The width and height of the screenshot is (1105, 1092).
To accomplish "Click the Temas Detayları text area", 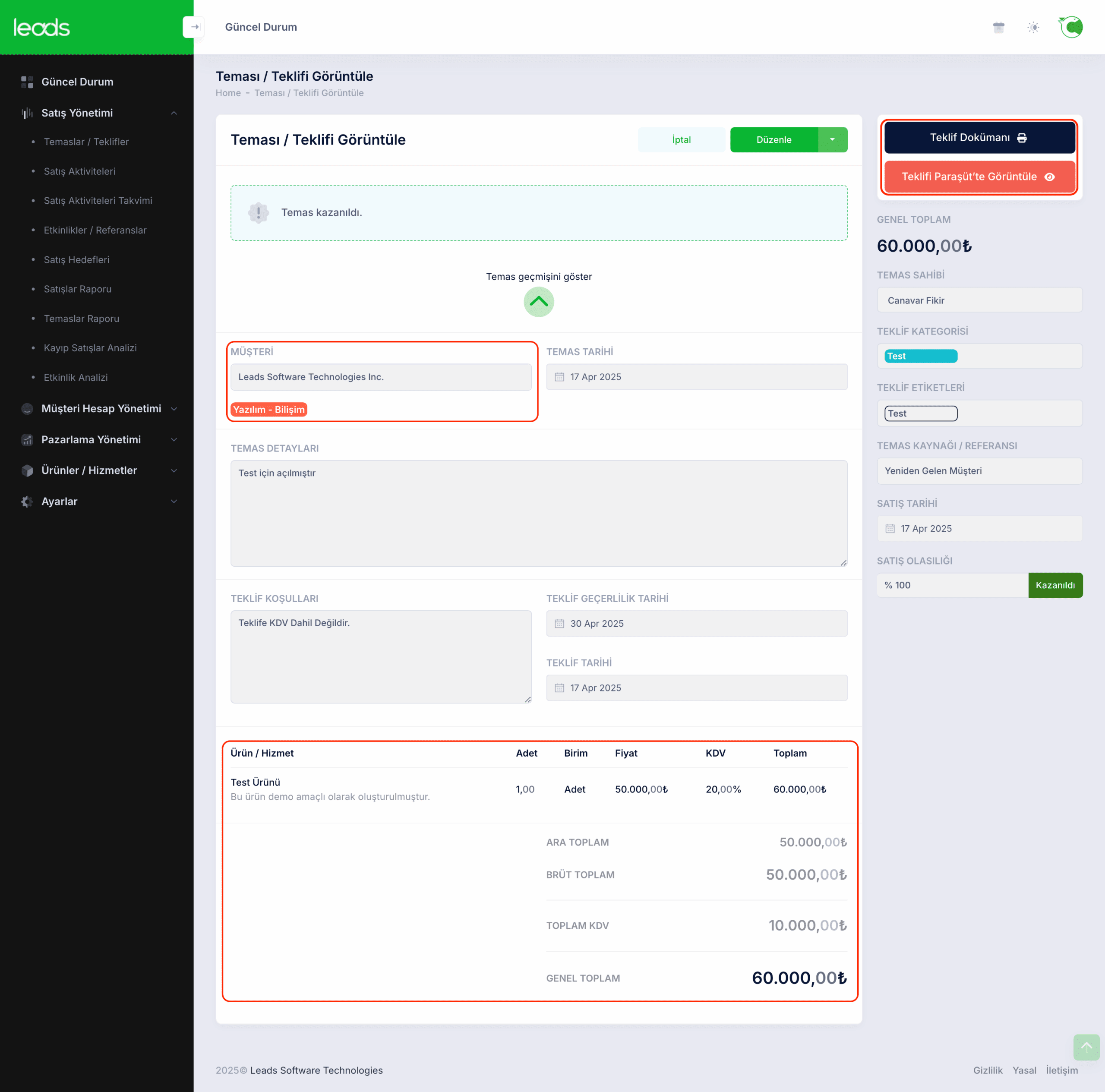I will (x=539, y=513).
